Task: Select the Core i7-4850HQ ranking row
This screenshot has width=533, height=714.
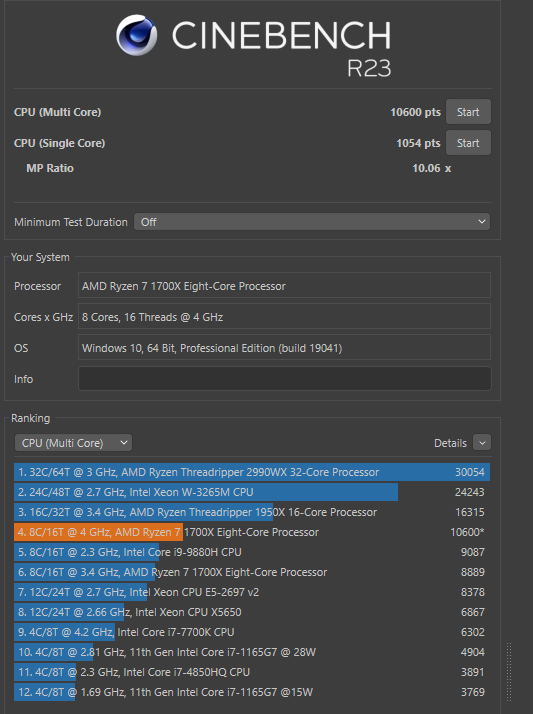Action: (252, 673)
